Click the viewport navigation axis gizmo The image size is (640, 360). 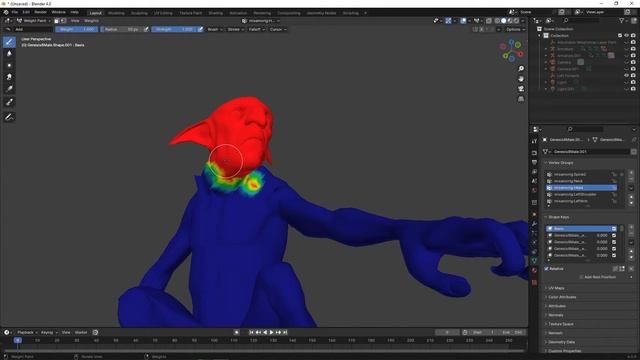511,51
